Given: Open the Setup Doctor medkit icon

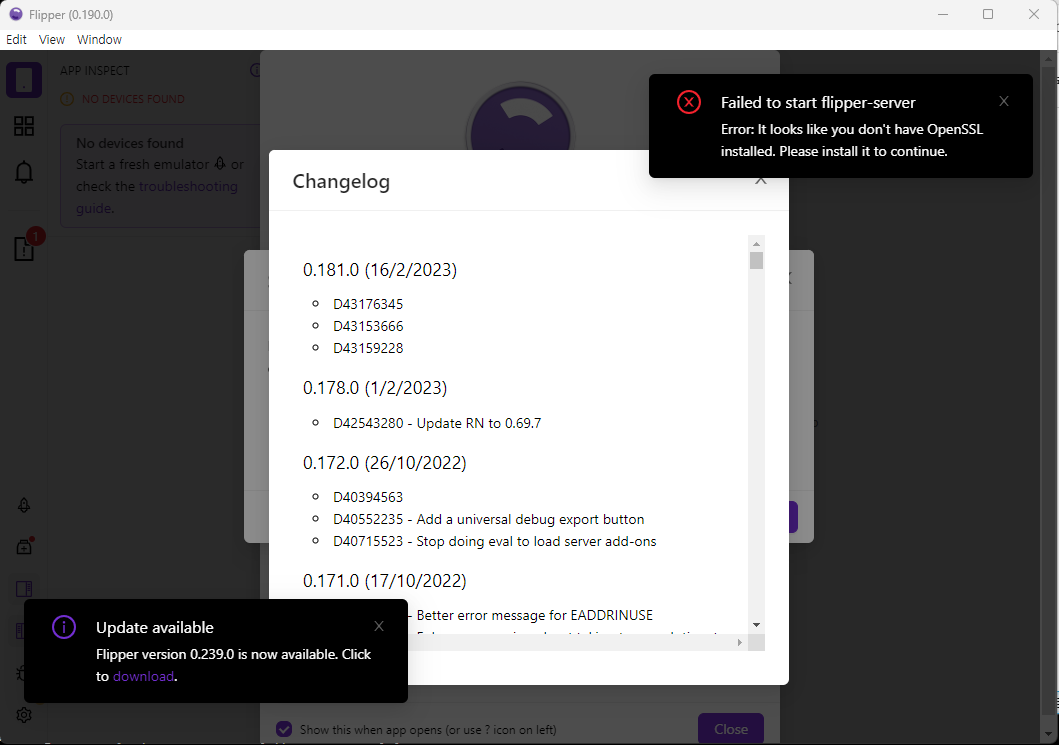Looking at the screenshot, I should [24, 546].
